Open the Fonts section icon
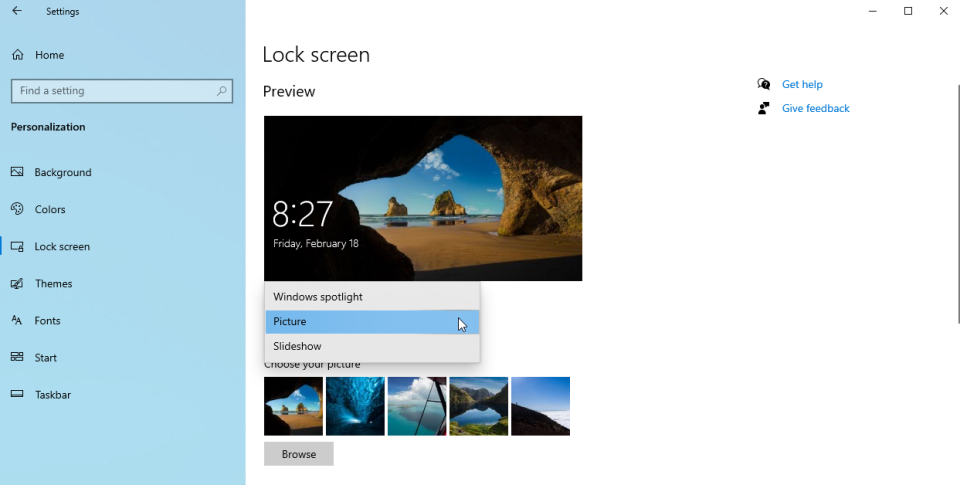The image size is (960, 485). pyautogui.click(x=17, y=320)
